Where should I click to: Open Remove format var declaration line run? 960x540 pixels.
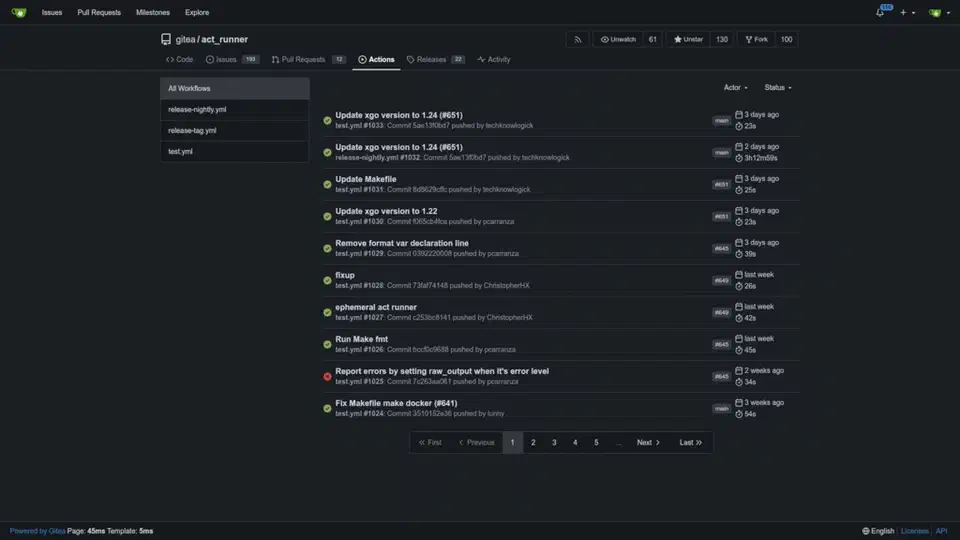(402, 243)
